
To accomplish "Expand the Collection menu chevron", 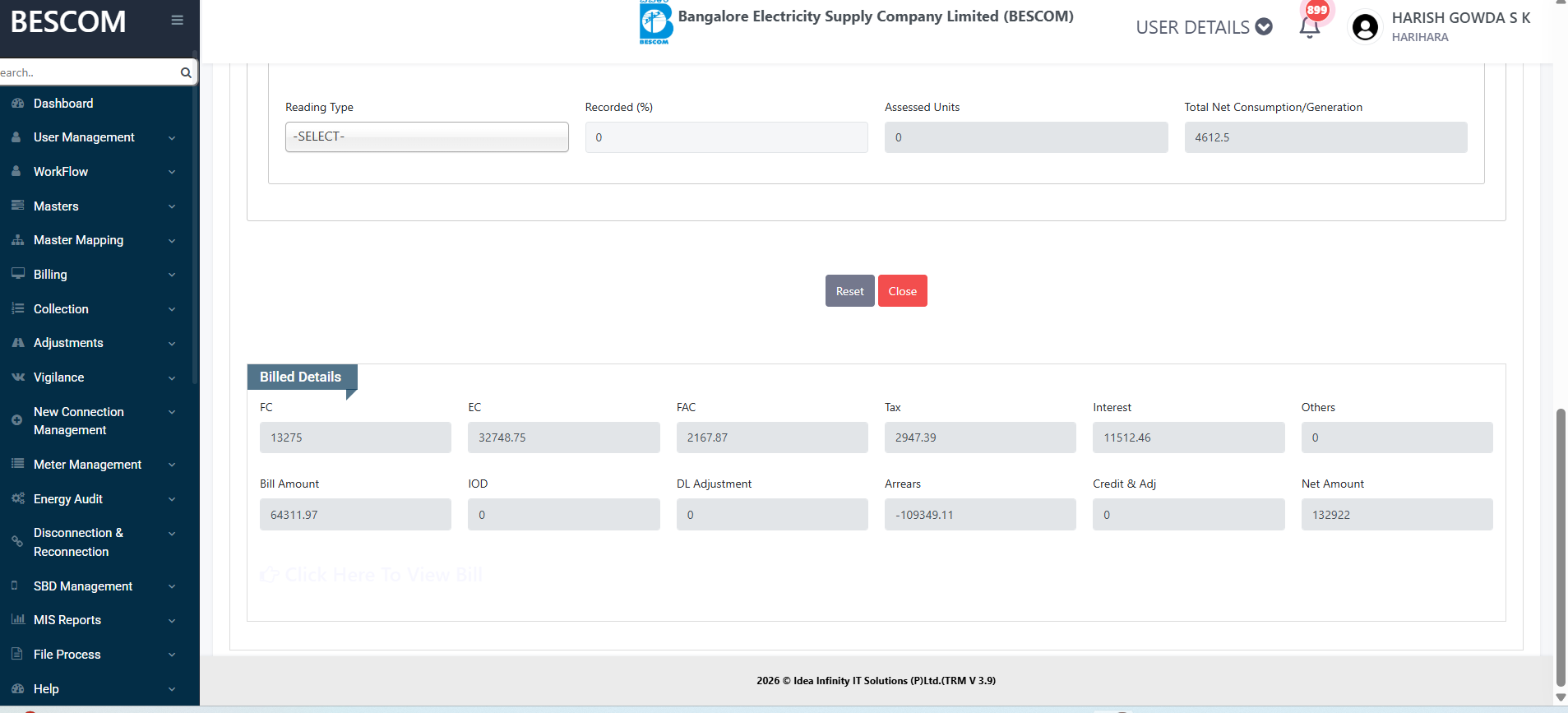I will pyautogui.click(x=172, y=309).
